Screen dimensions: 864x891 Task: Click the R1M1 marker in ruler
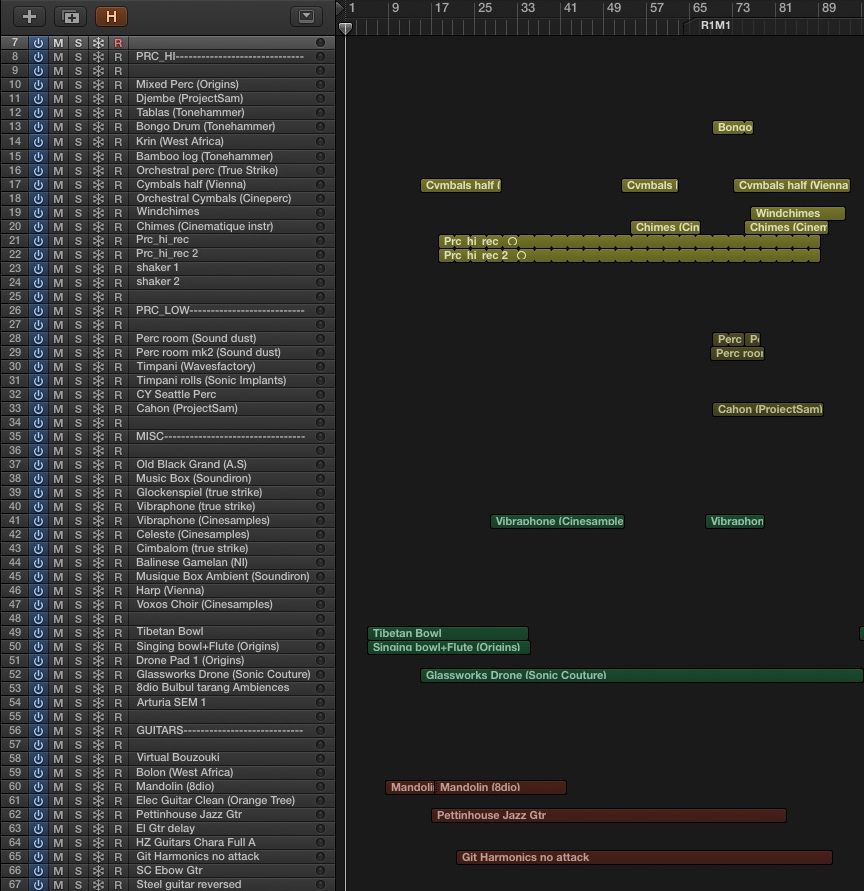point(715,25)
